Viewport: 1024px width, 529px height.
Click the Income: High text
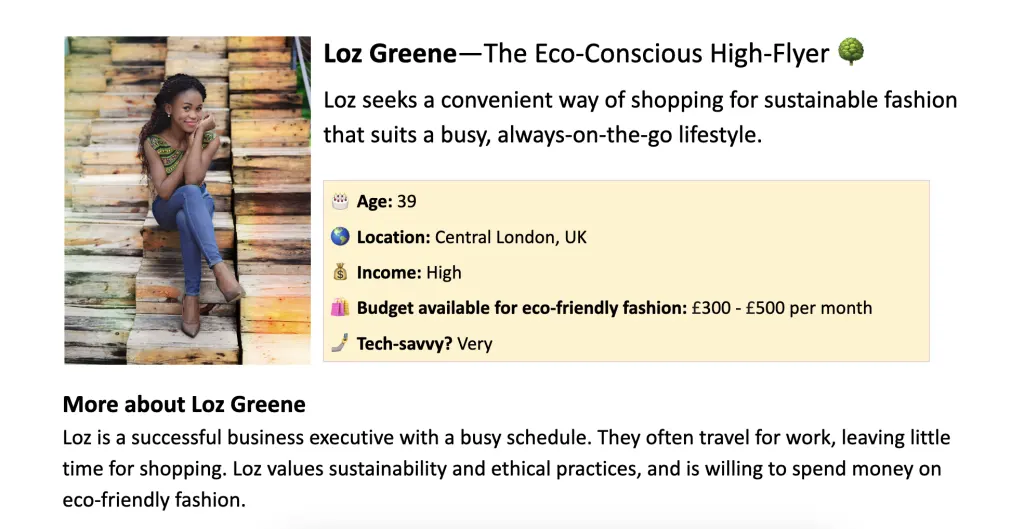(409, 272)
